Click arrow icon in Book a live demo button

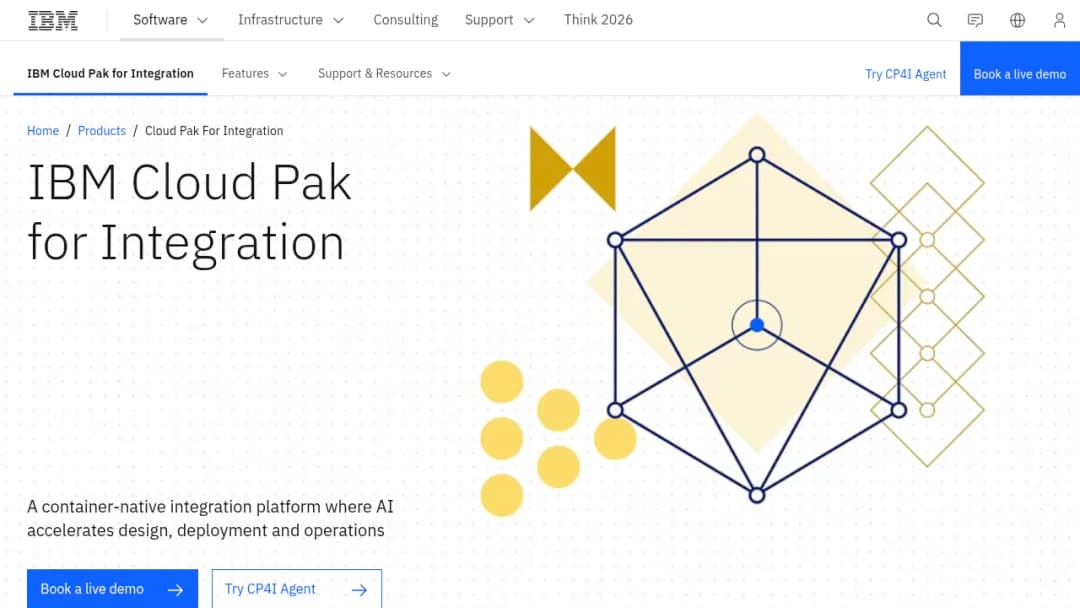176,590
